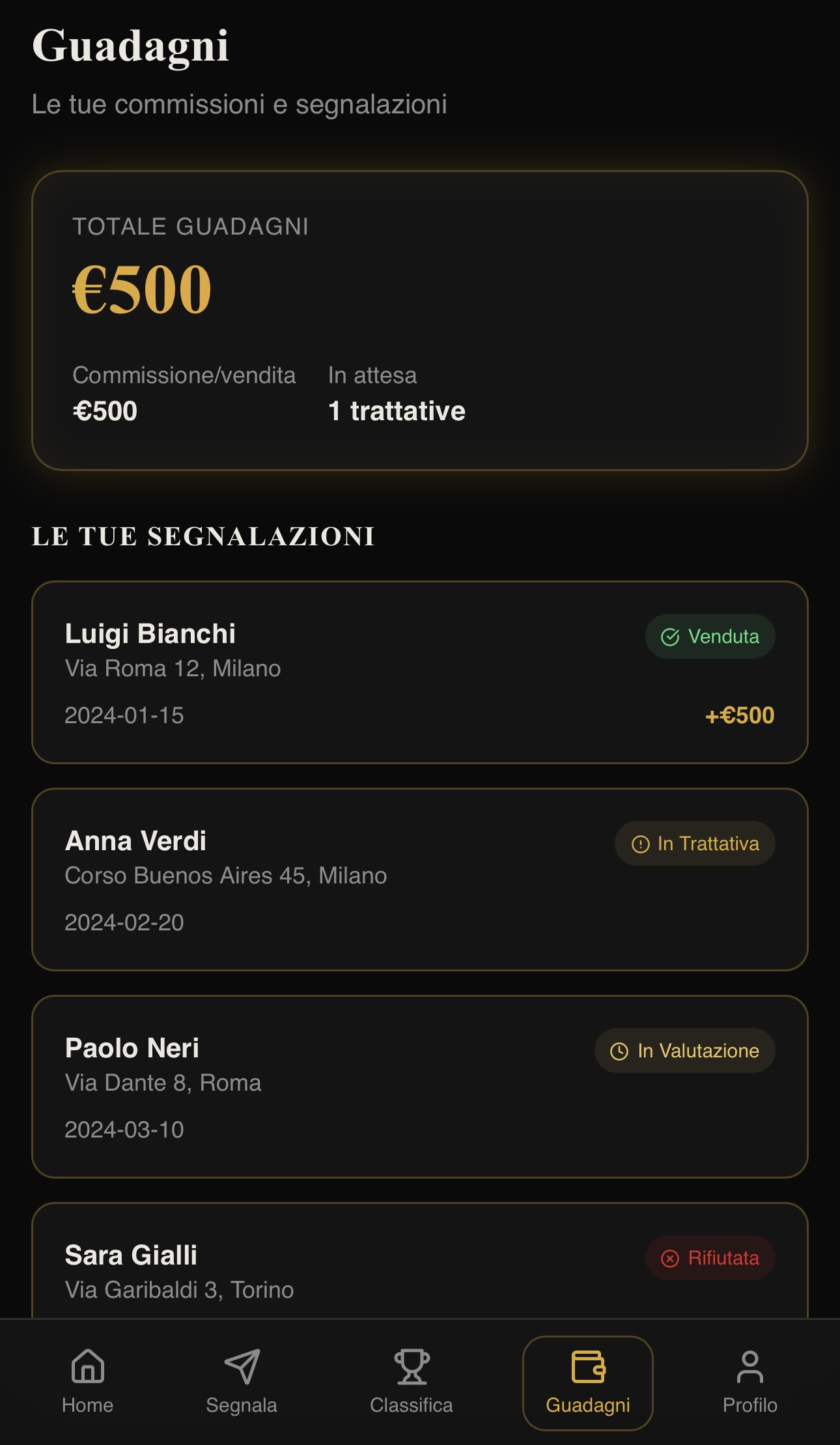The image size is (840, 1445).
Task: Tap the Home house icon
Action: tap(88, 1366)
